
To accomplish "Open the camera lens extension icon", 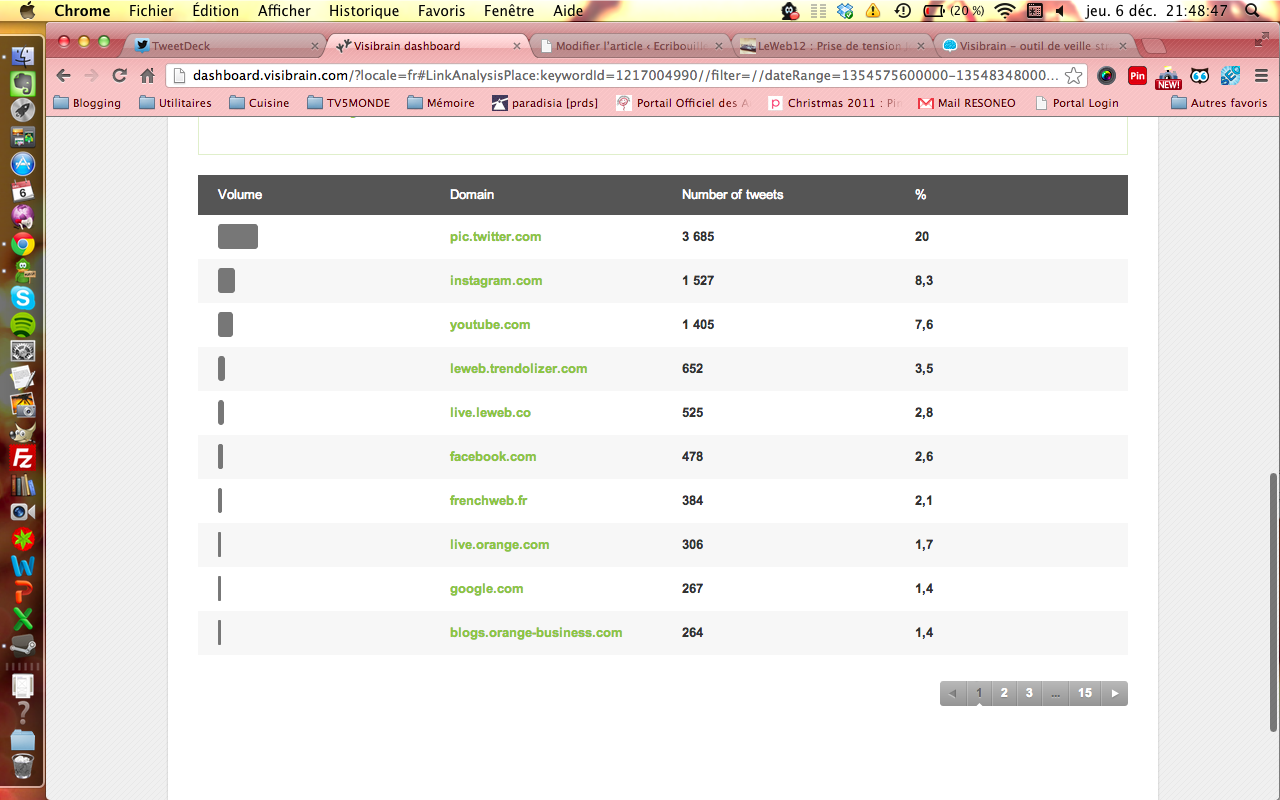I will tap(1106, 75).
